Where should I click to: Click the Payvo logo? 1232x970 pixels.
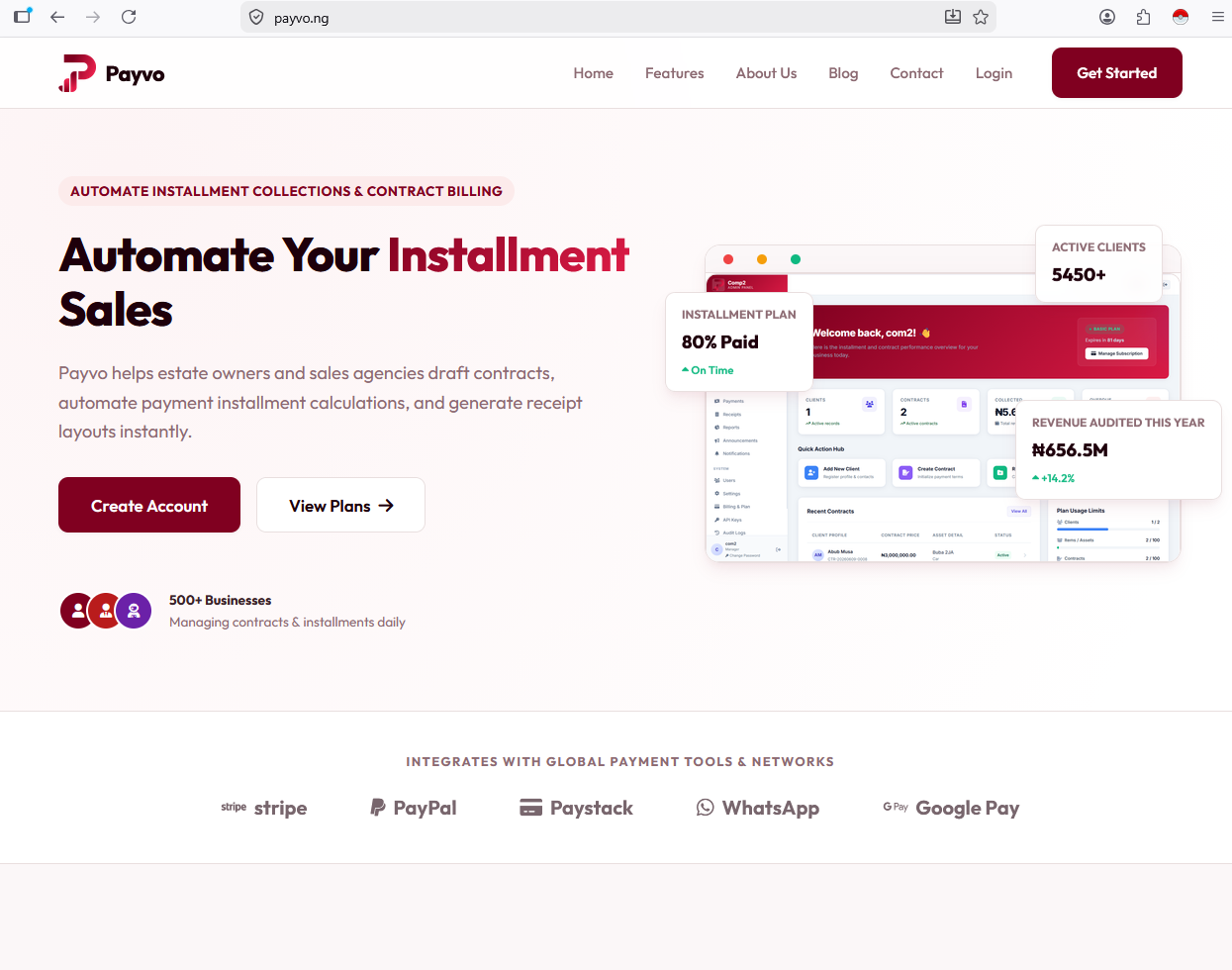click(x=112, y=73)
